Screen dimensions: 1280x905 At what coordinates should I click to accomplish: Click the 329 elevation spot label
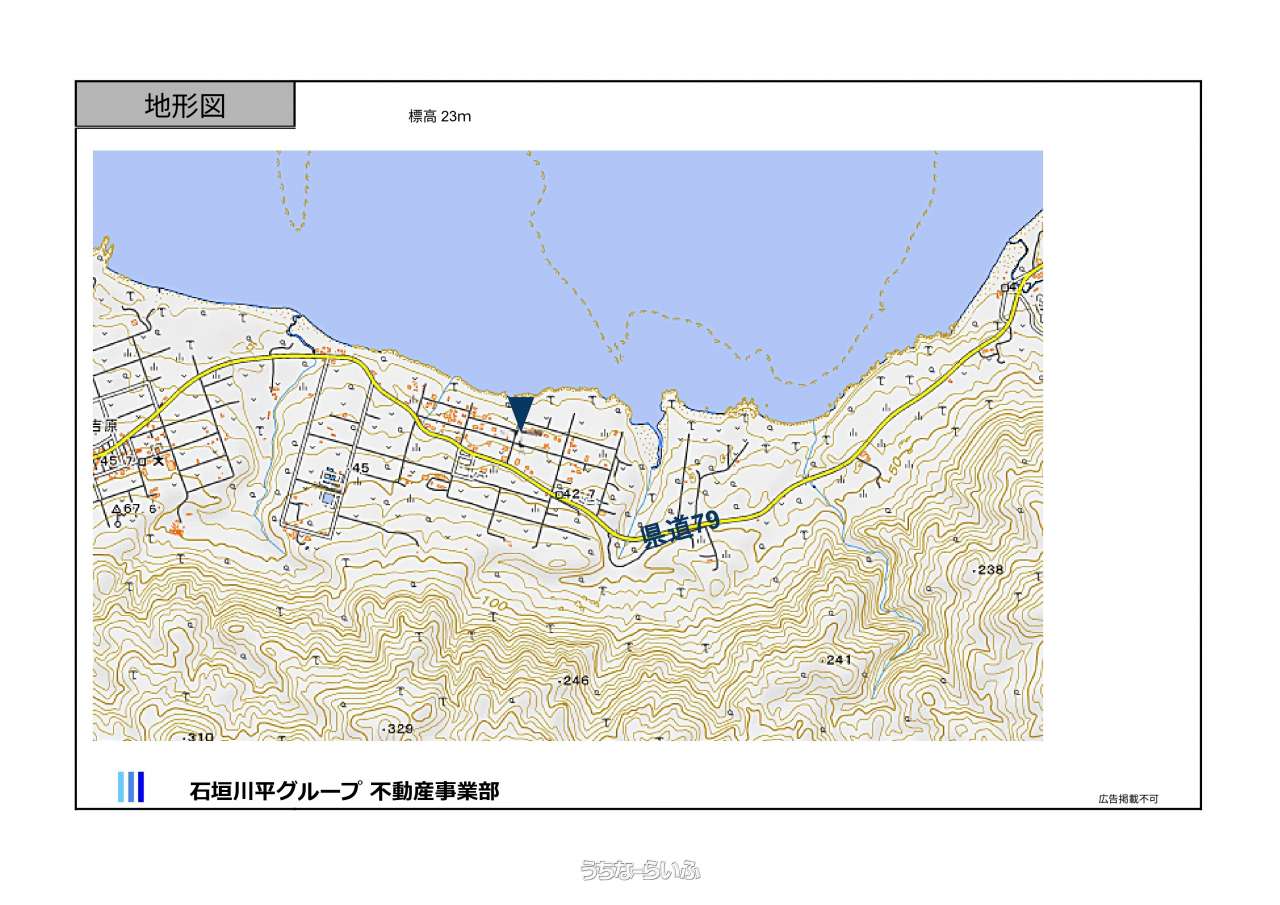[397, 729]
